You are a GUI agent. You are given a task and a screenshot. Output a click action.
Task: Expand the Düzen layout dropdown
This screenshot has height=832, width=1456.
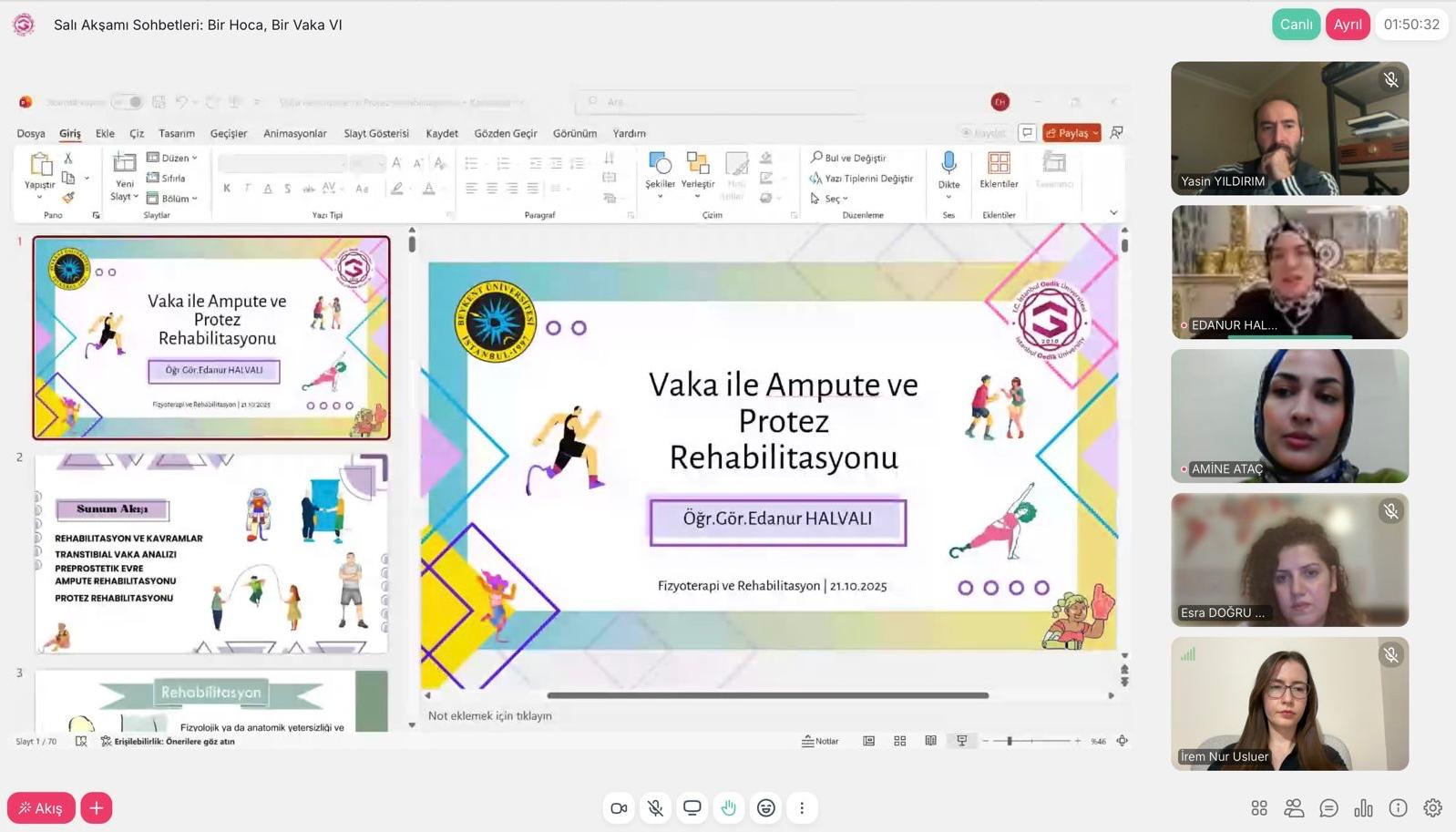173,158
